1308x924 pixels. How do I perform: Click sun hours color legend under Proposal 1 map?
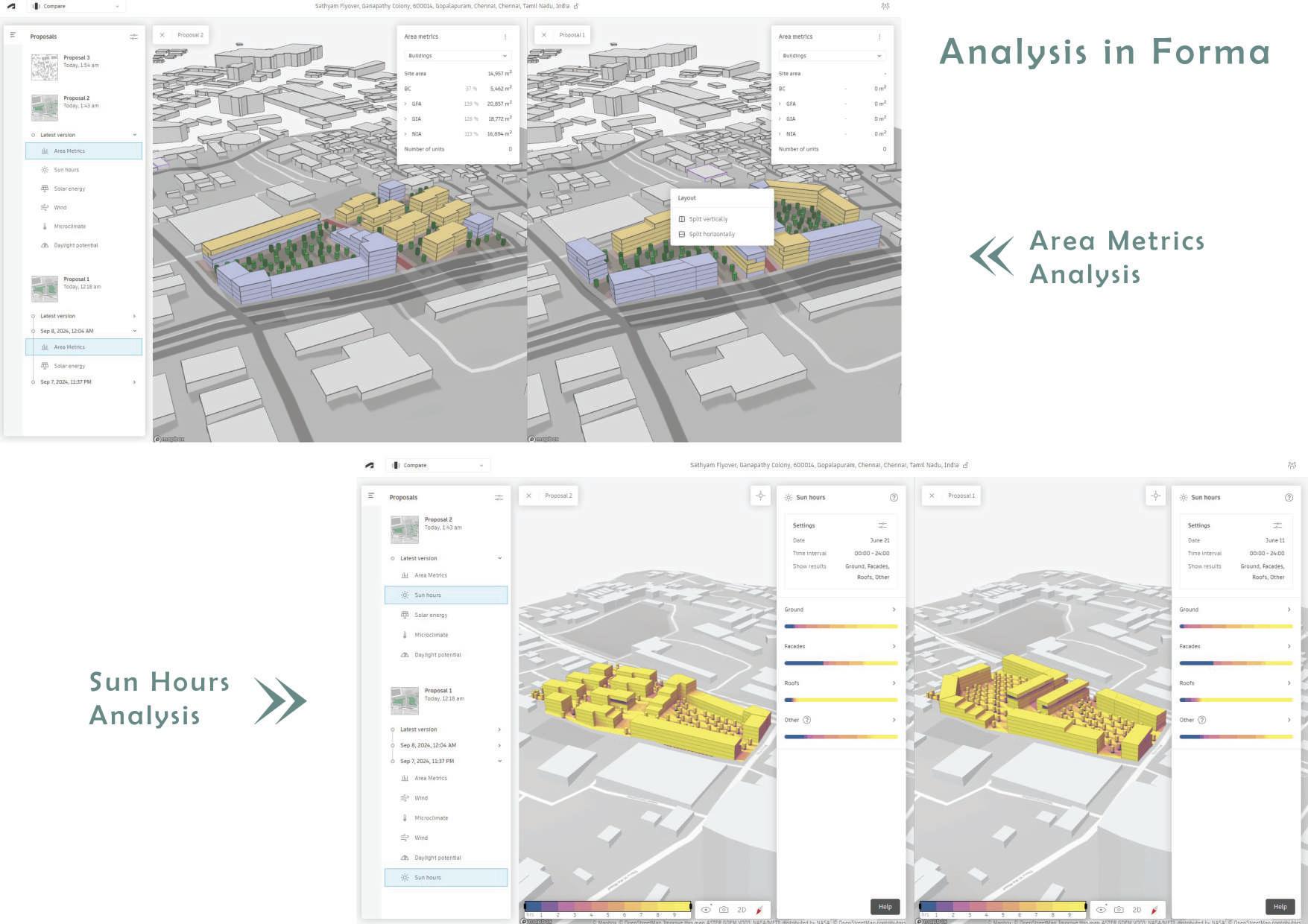[x=1002, y=909]
